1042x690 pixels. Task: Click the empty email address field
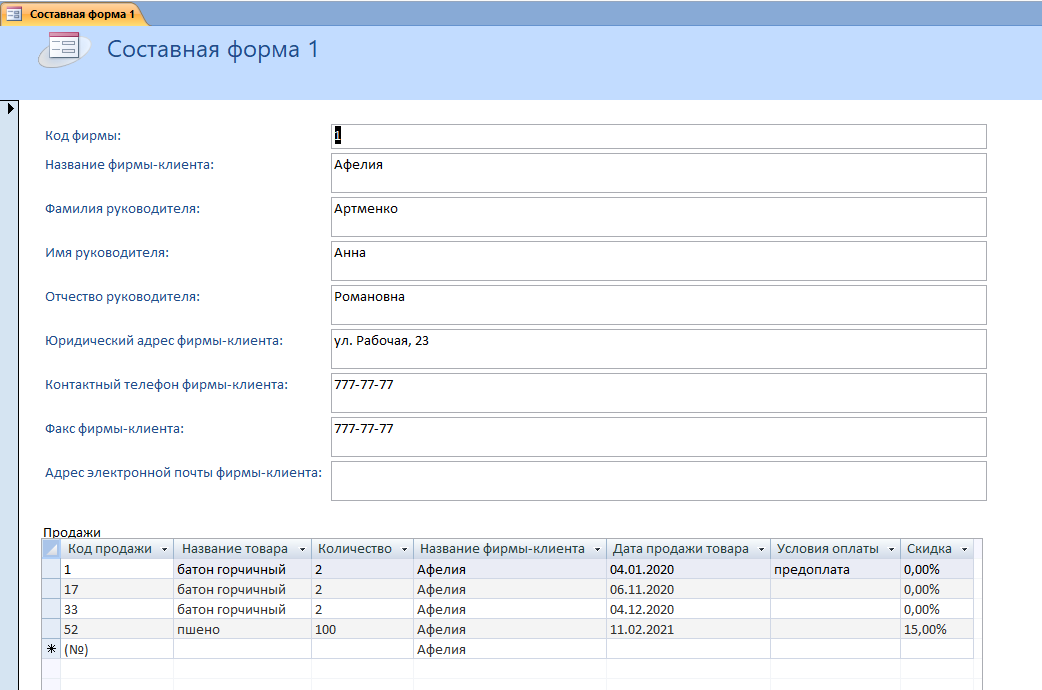pyautogui.click(x=659, y=481)
